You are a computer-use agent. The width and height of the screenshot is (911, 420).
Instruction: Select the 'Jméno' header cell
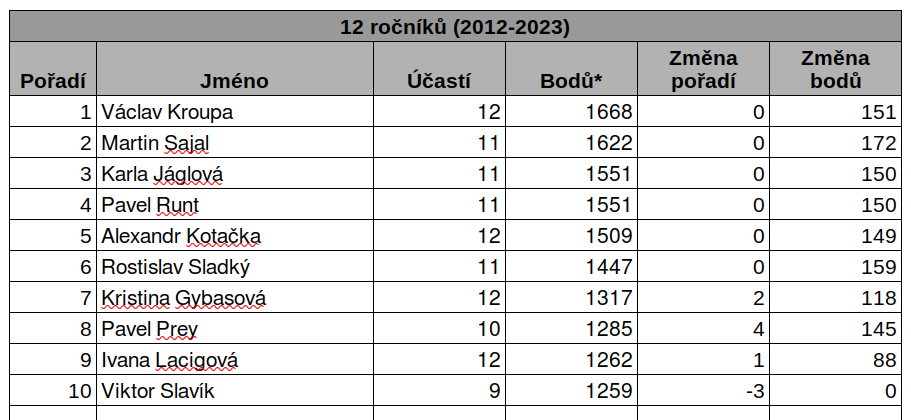tap(234, 81)
